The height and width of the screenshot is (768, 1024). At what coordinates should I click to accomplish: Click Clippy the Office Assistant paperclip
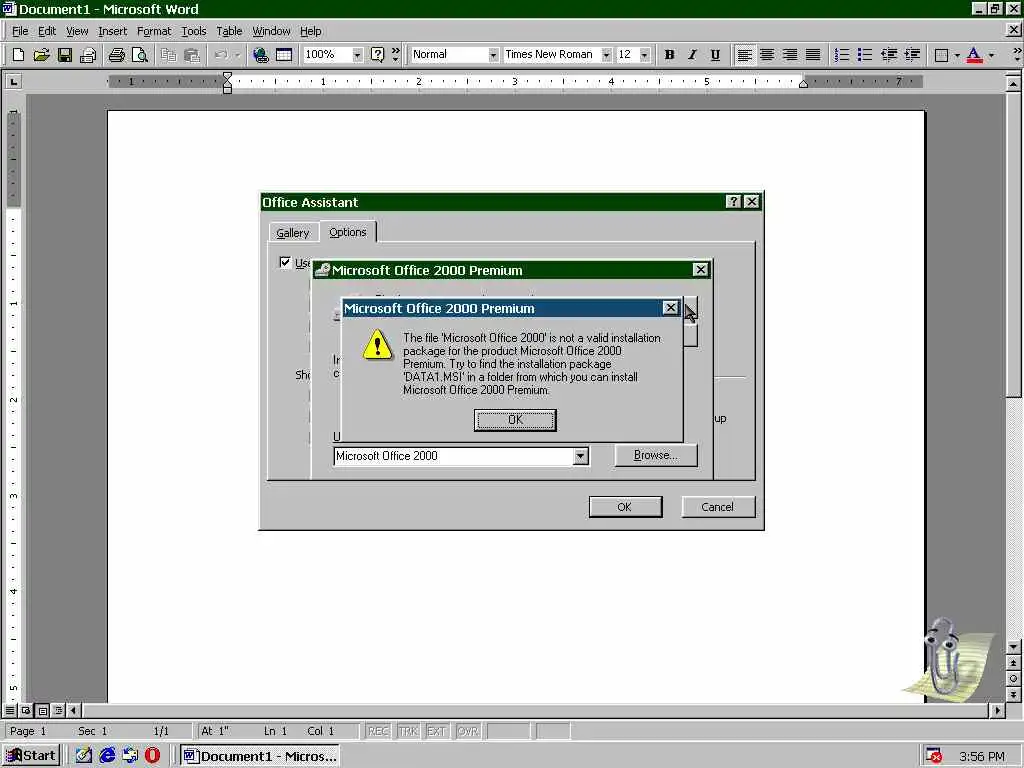point(944,656)
